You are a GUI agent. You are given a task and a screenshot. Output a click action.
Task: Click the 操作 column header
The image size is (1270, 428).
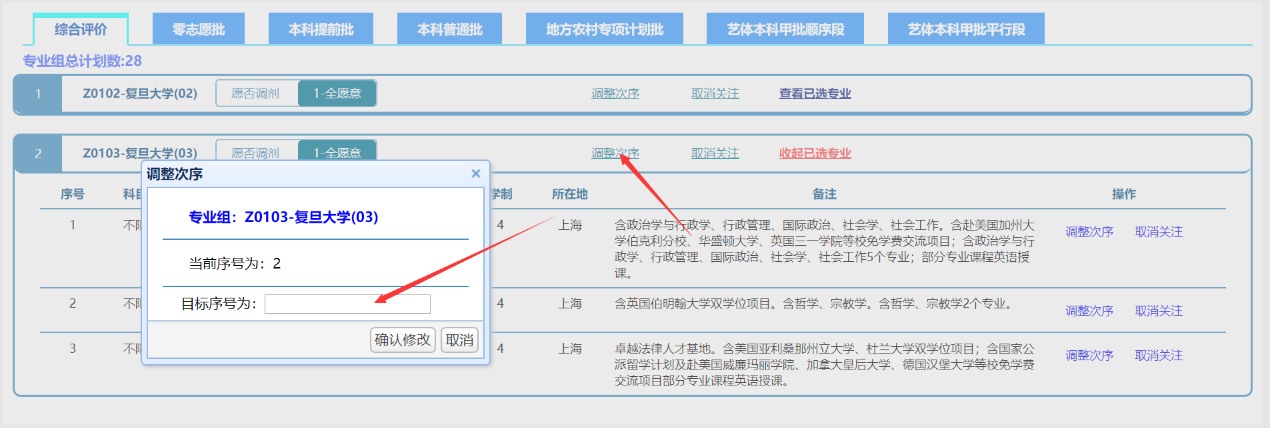coord(1124,194)
